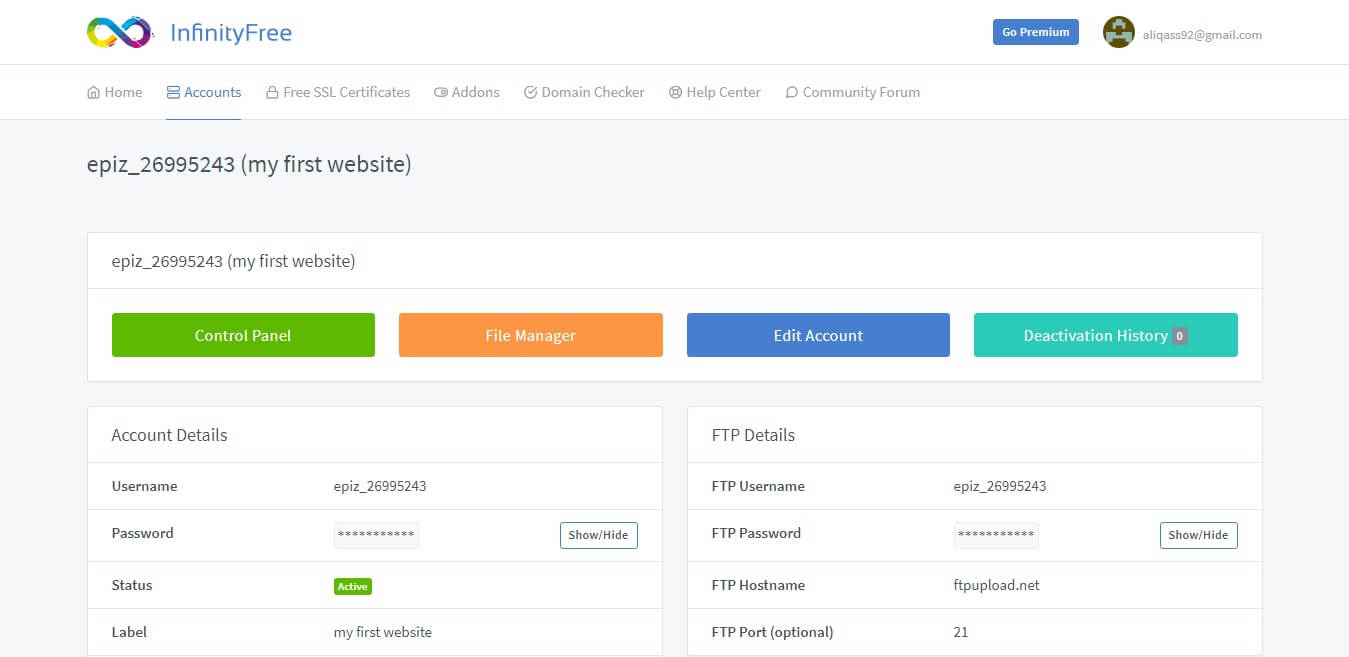Toggle account password visibility with Show/Hide
The width and height of the screenshot is (1349, 657).
598,535
